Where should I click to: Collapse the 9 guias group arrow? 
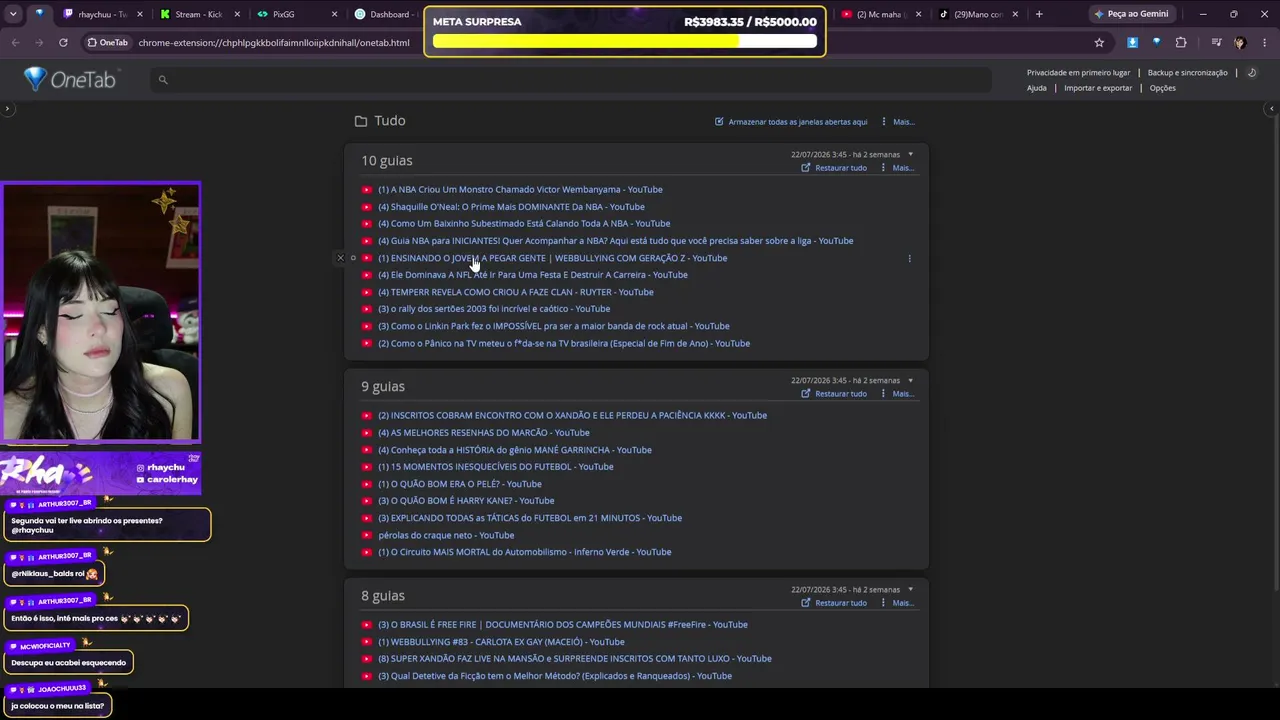pos(910,381)
